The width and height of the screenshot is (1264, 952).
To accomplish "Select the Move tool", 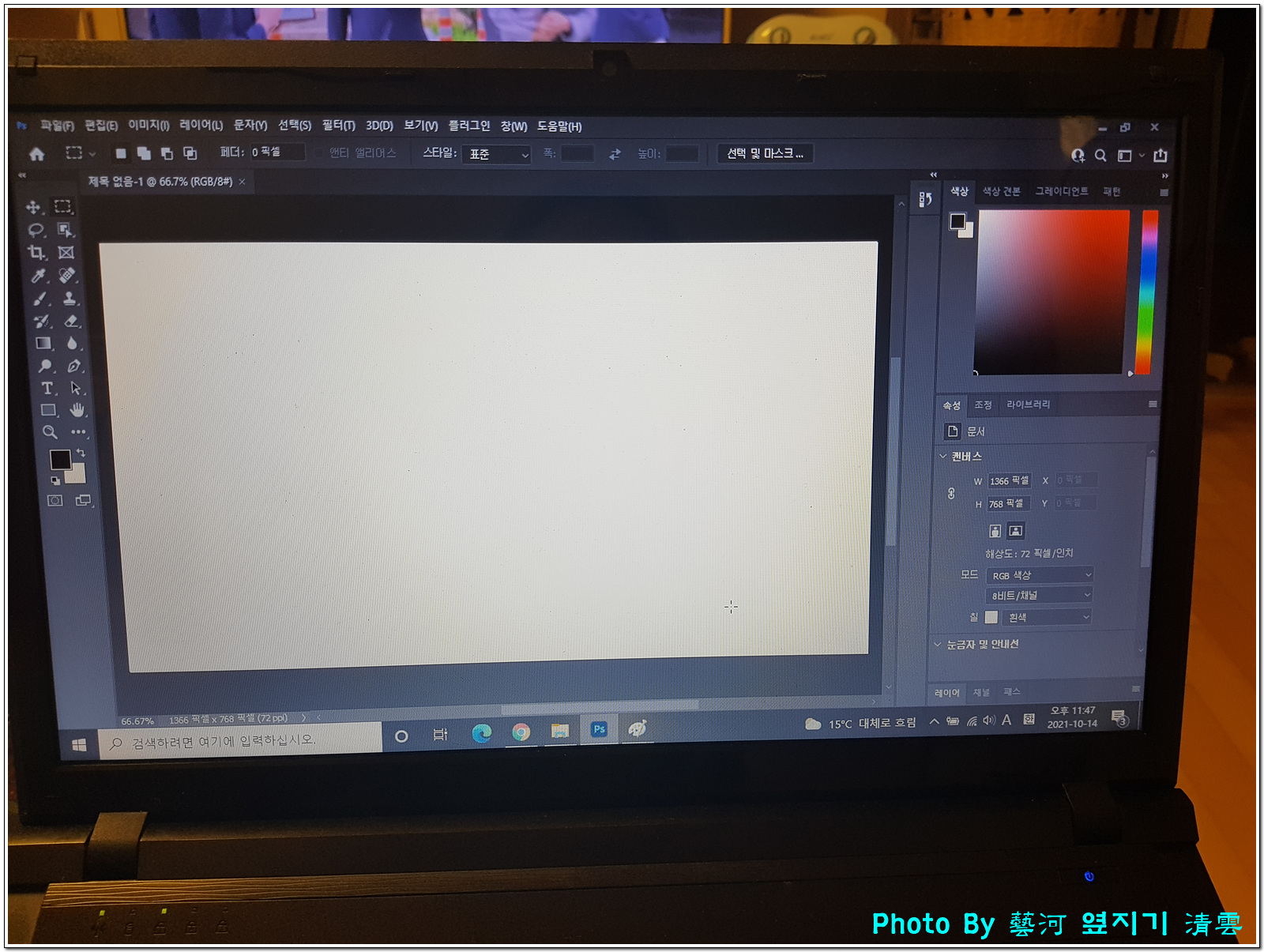I will click(x=33, y=207).
